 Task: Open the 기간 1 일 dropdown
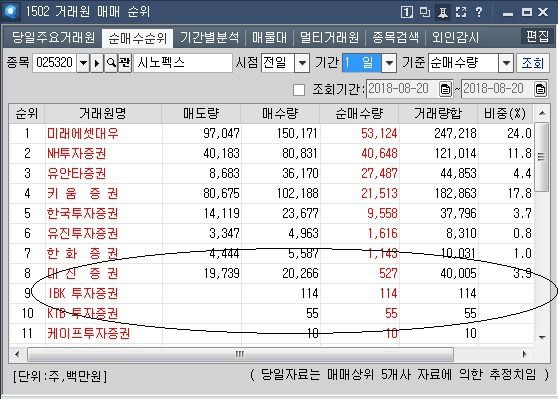click(389, 63)
